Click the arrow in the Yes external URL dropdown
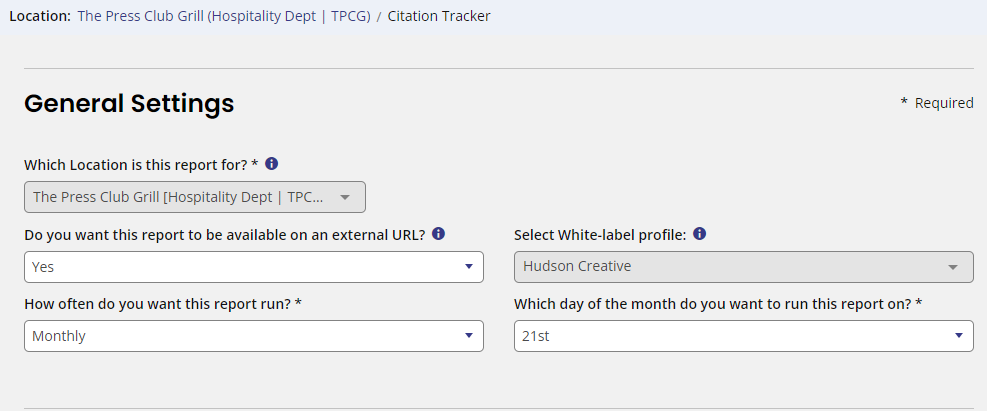This screenshot has width=987, height=411. 468,266
